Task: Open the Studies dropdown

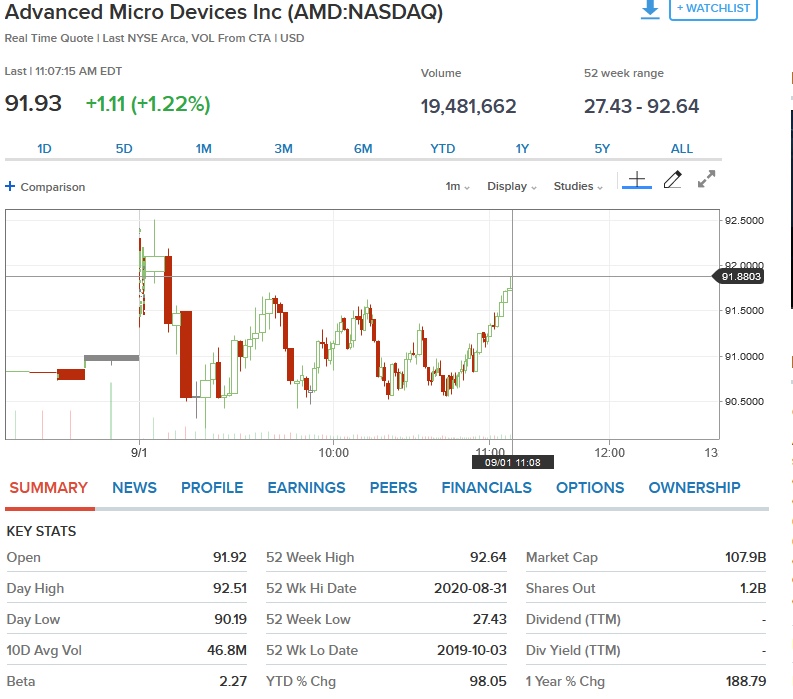Action: click(x=578, y=186)
